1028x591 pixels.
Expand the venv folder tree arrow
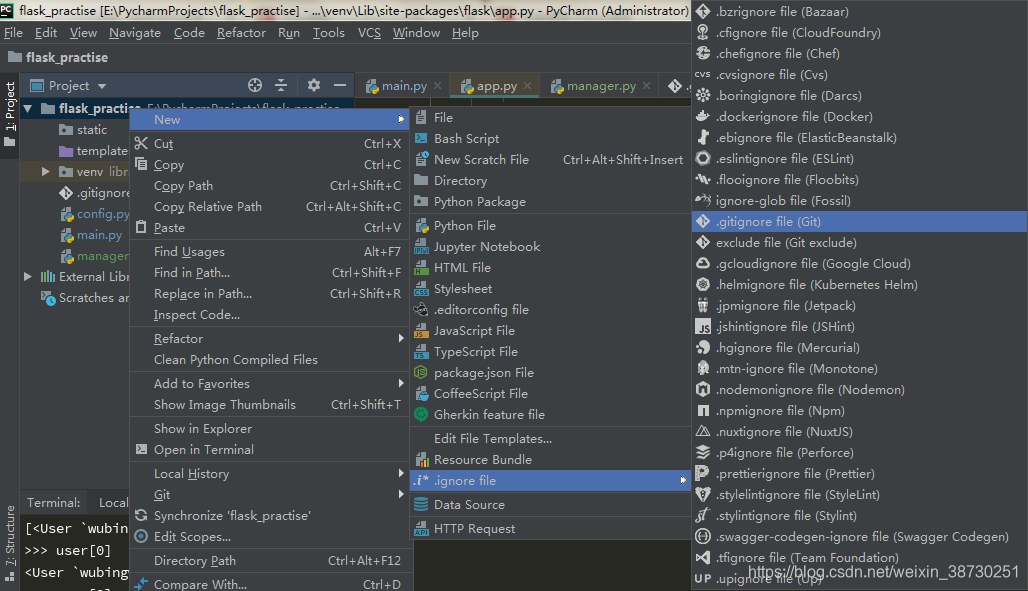pos(45,172)
